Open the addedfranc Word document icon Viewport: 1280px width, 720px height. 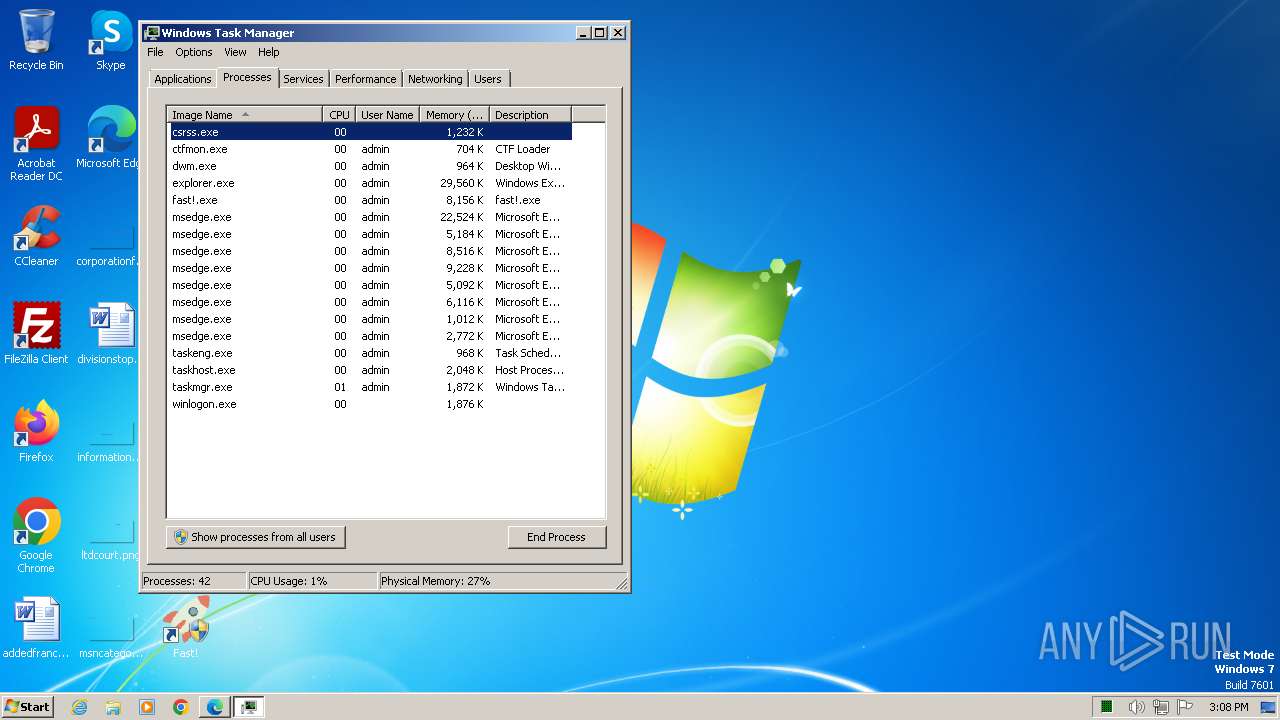coord(36,628)
